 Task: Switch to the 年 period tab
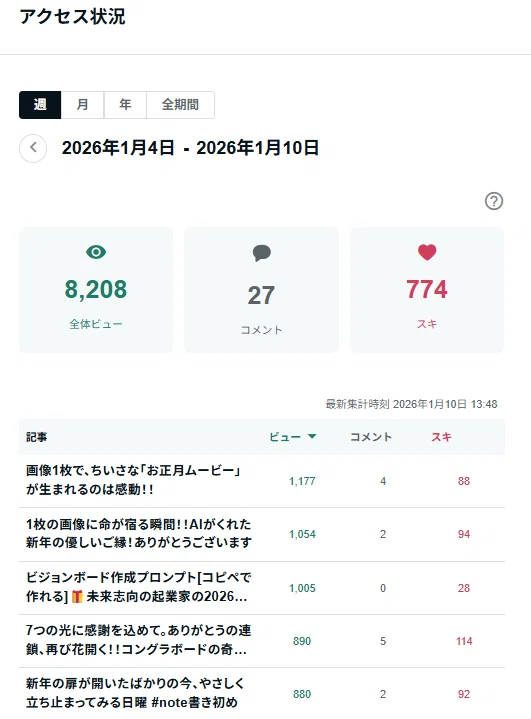point(125,105)
